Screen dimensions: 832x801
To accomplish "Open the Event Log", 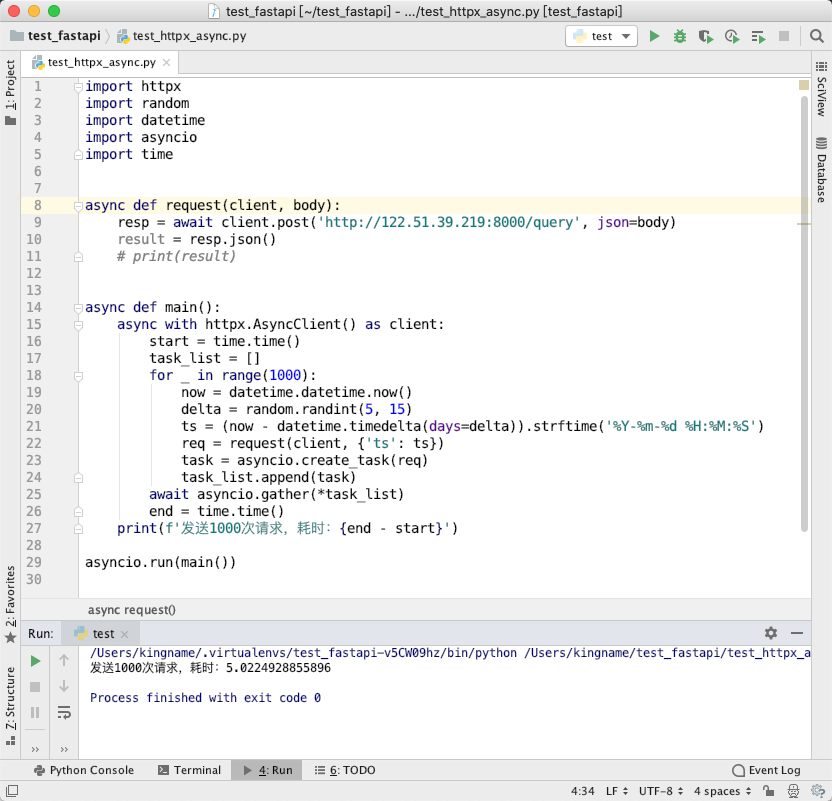I will 766,770.
